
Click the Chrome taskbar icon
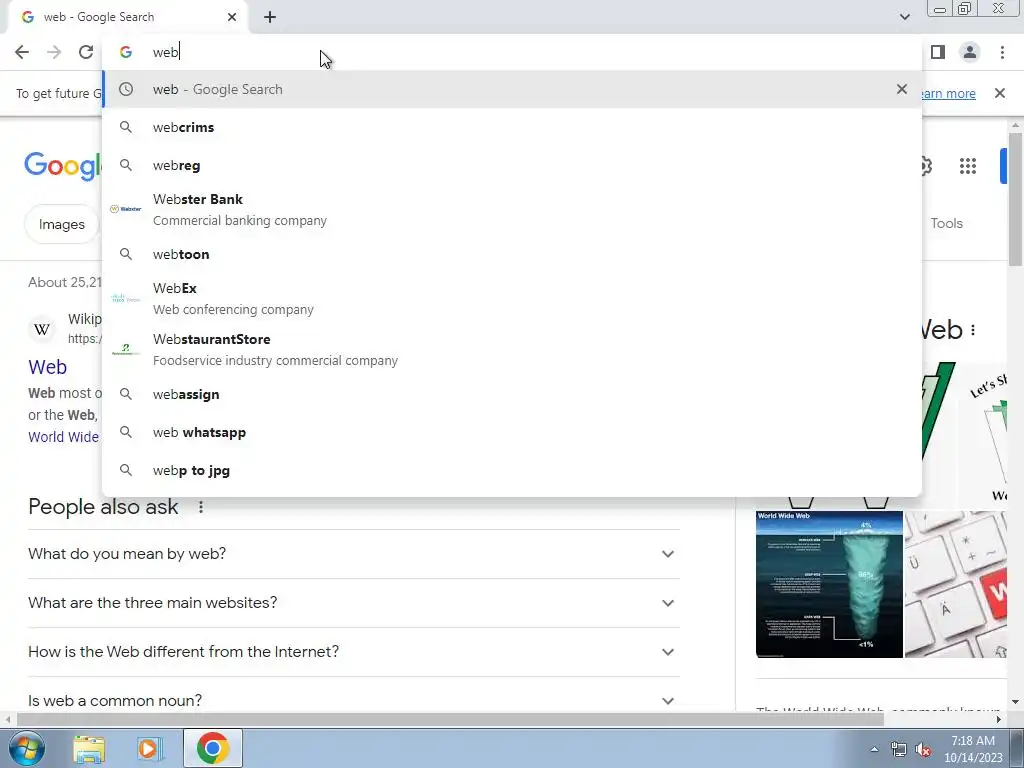coord(212,748)
